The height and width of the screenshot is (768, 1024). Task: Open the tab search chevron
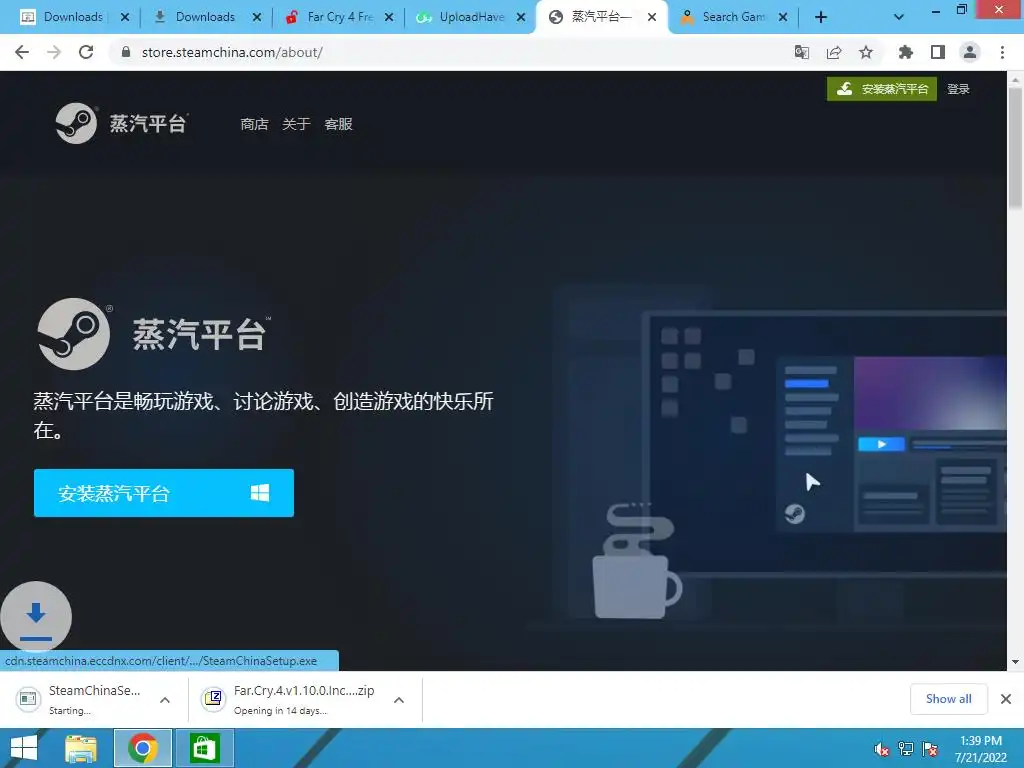click(899, 17)
